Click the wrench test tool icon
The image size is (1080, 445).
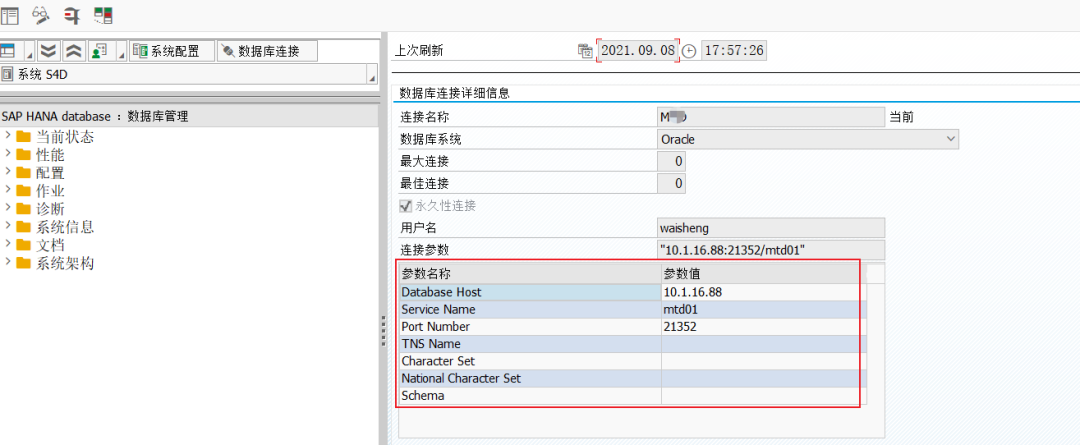click(72, 14)
